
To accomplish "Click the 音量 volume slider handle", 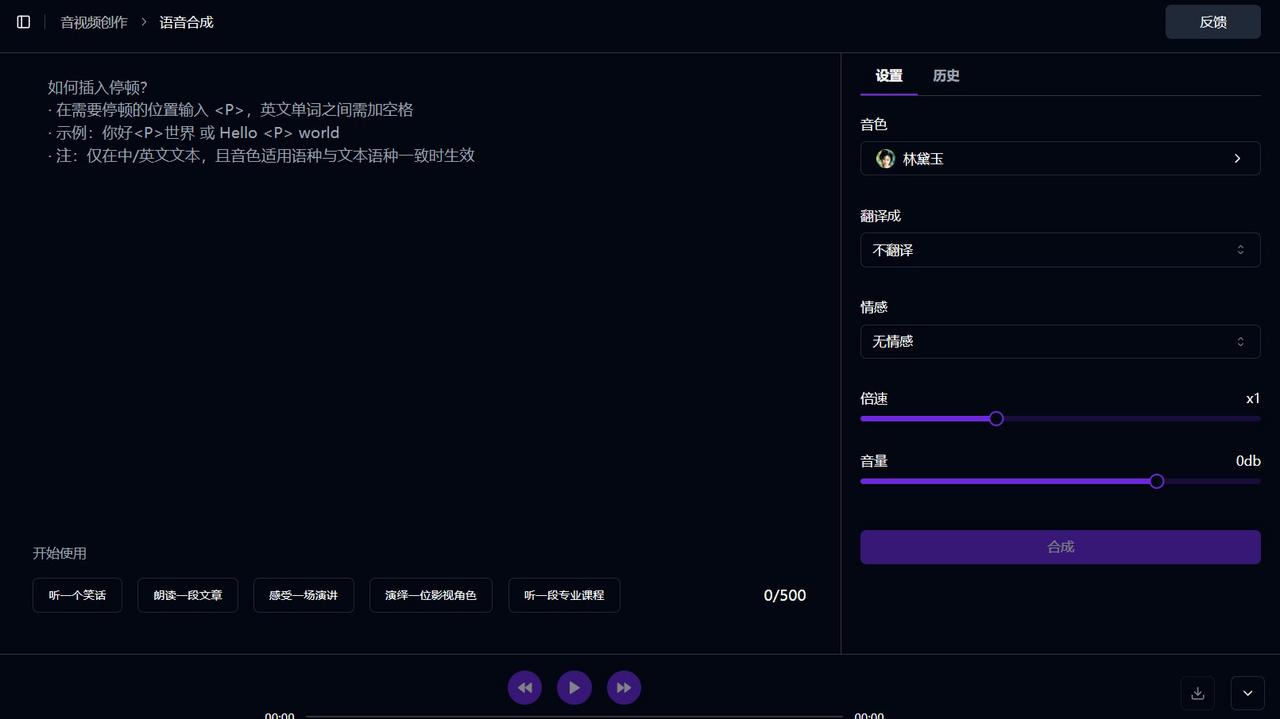I will (1157, 481).
